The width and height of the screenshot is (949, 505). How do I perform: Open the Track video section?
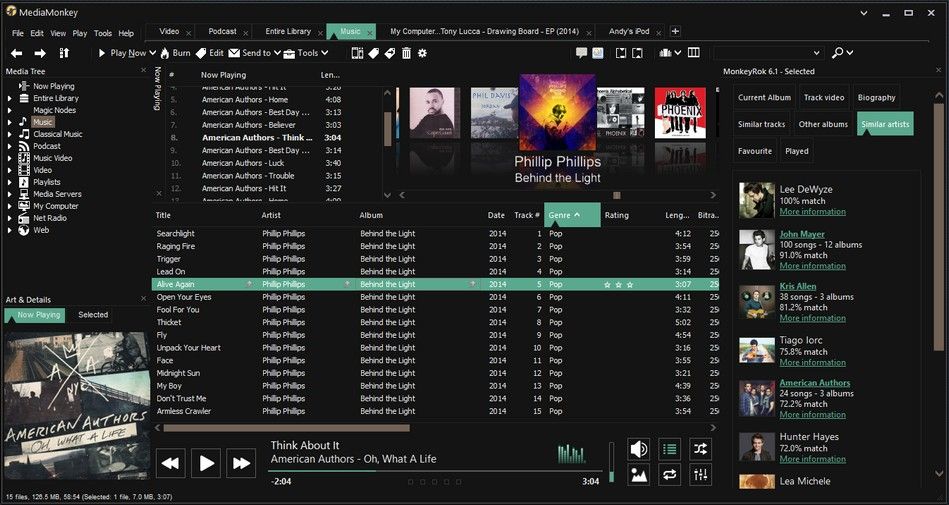(x=824, y=97)
